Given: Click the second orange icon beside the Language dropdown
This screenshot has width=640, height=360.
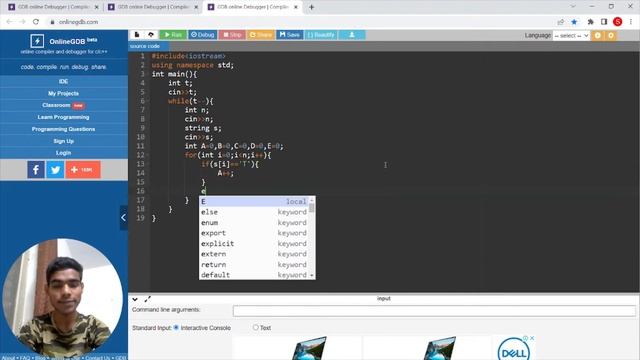Looking at the screenshot, I should 611,36.
